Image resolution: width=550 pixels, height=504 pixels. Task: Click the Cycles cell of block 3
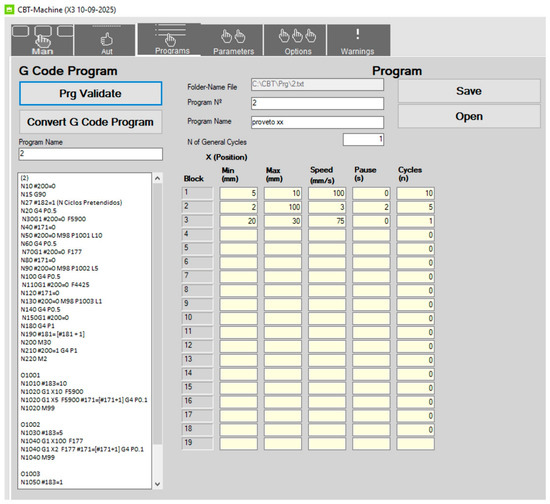415,221
